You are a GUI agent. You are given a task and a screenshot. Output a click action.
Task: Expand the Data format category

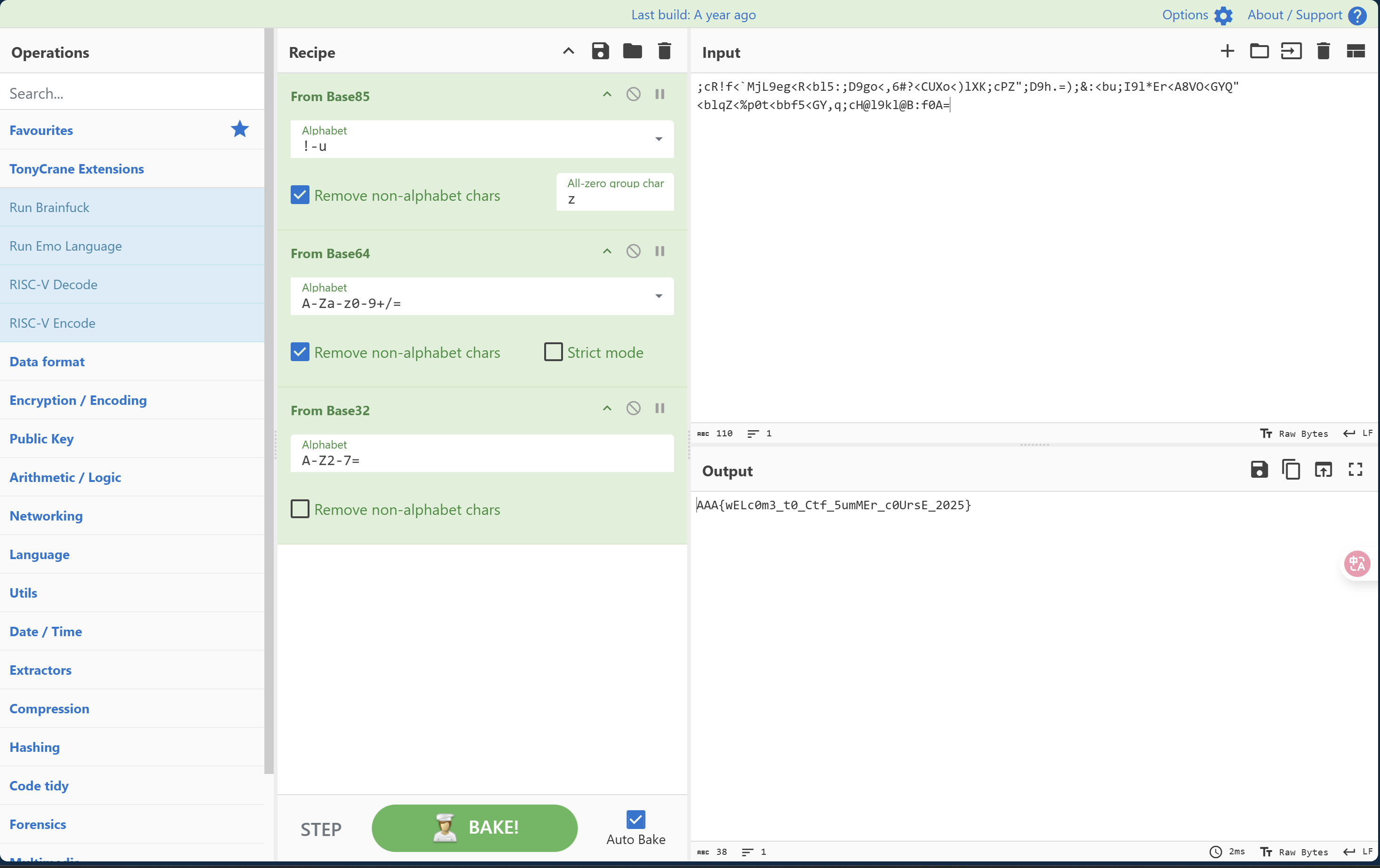click(47, 362)
